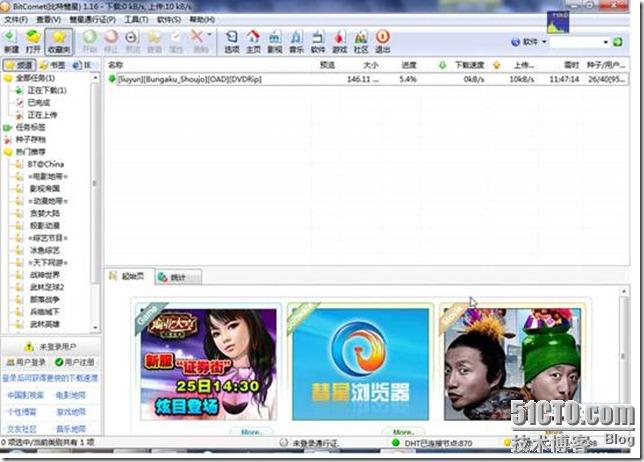Open the 帮助(H) menu
Image resolution: width=644 pixels, height=462 pixels.
pos(202,20)
